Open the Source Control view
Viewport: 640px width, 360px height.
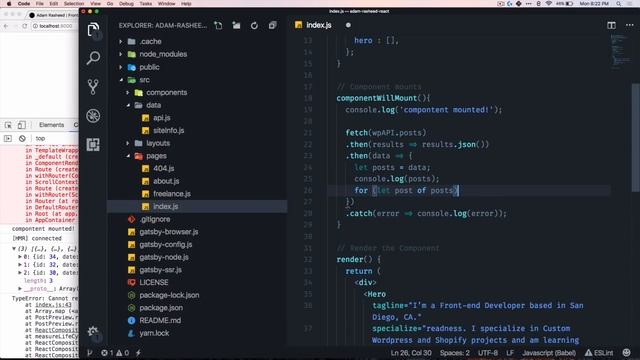pos(93,87)
